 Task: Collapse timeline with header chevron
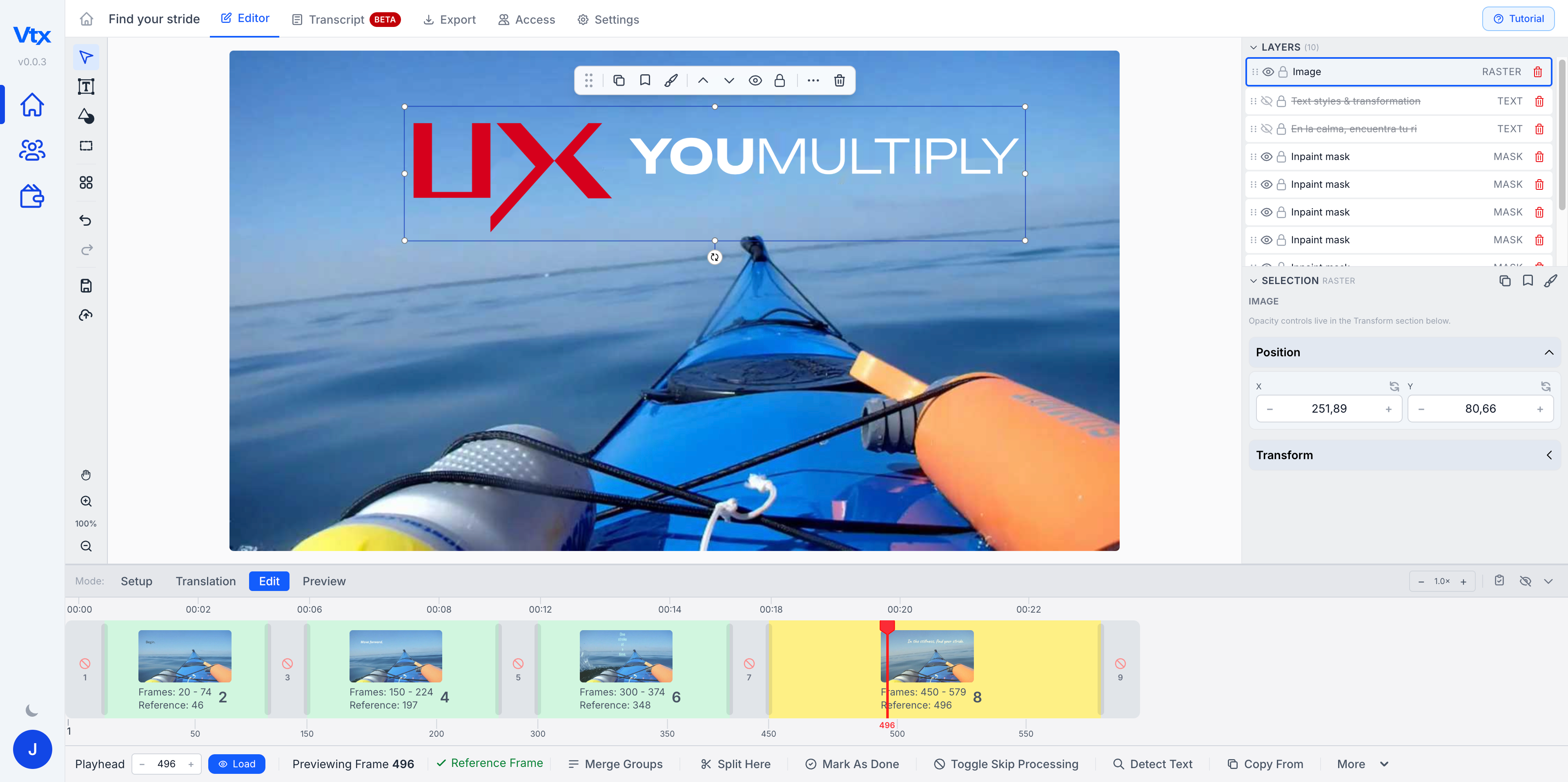(x=1548, y=580)
